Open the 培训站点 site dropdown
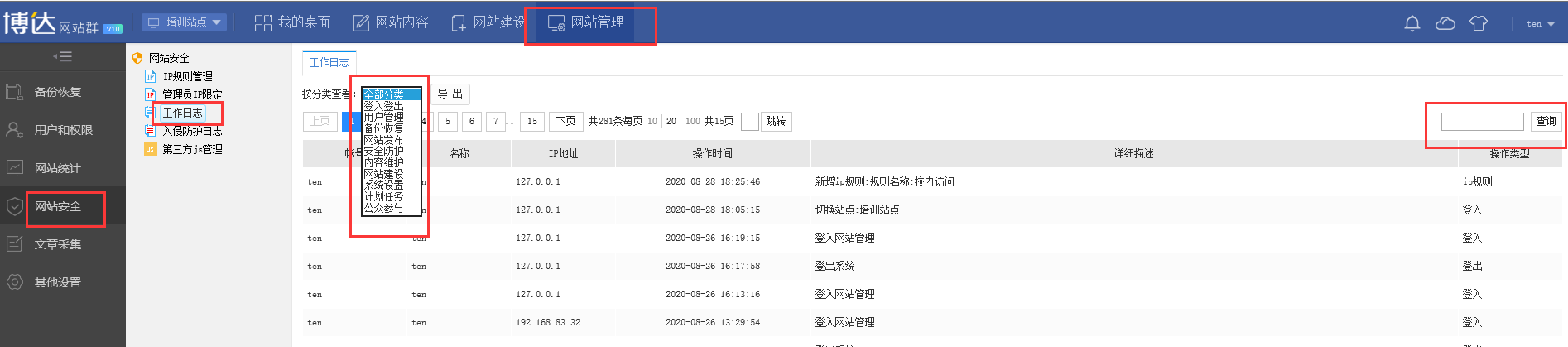This screenshot has width=1568, height=347. coord(184,22)
